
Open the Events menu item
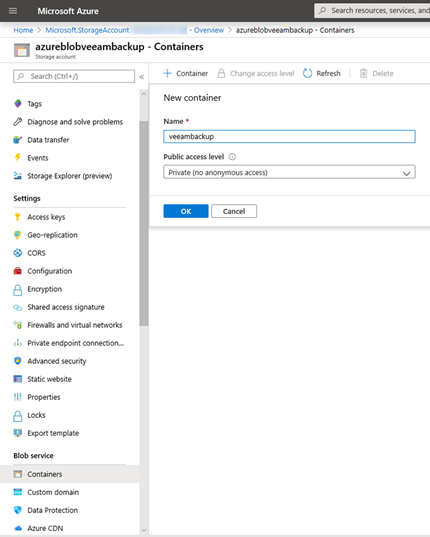[x=38, y=158]
